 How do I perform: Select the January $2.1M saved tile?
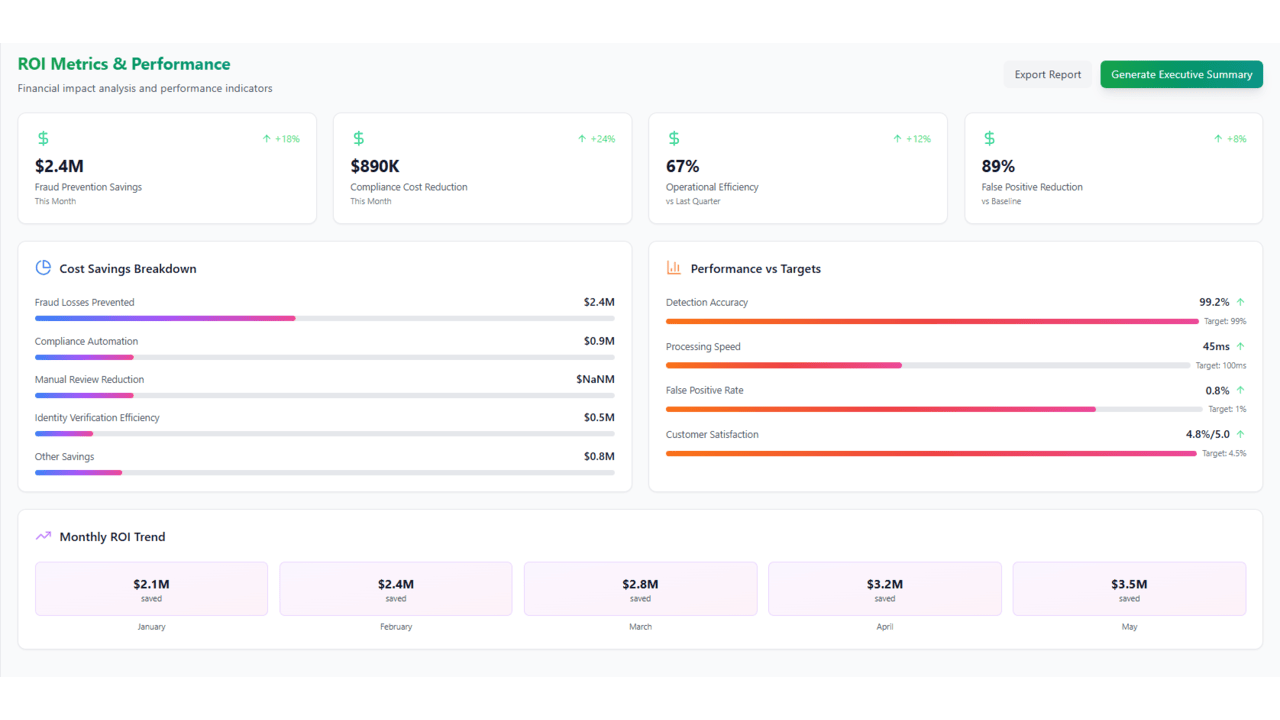pos(151,588)
